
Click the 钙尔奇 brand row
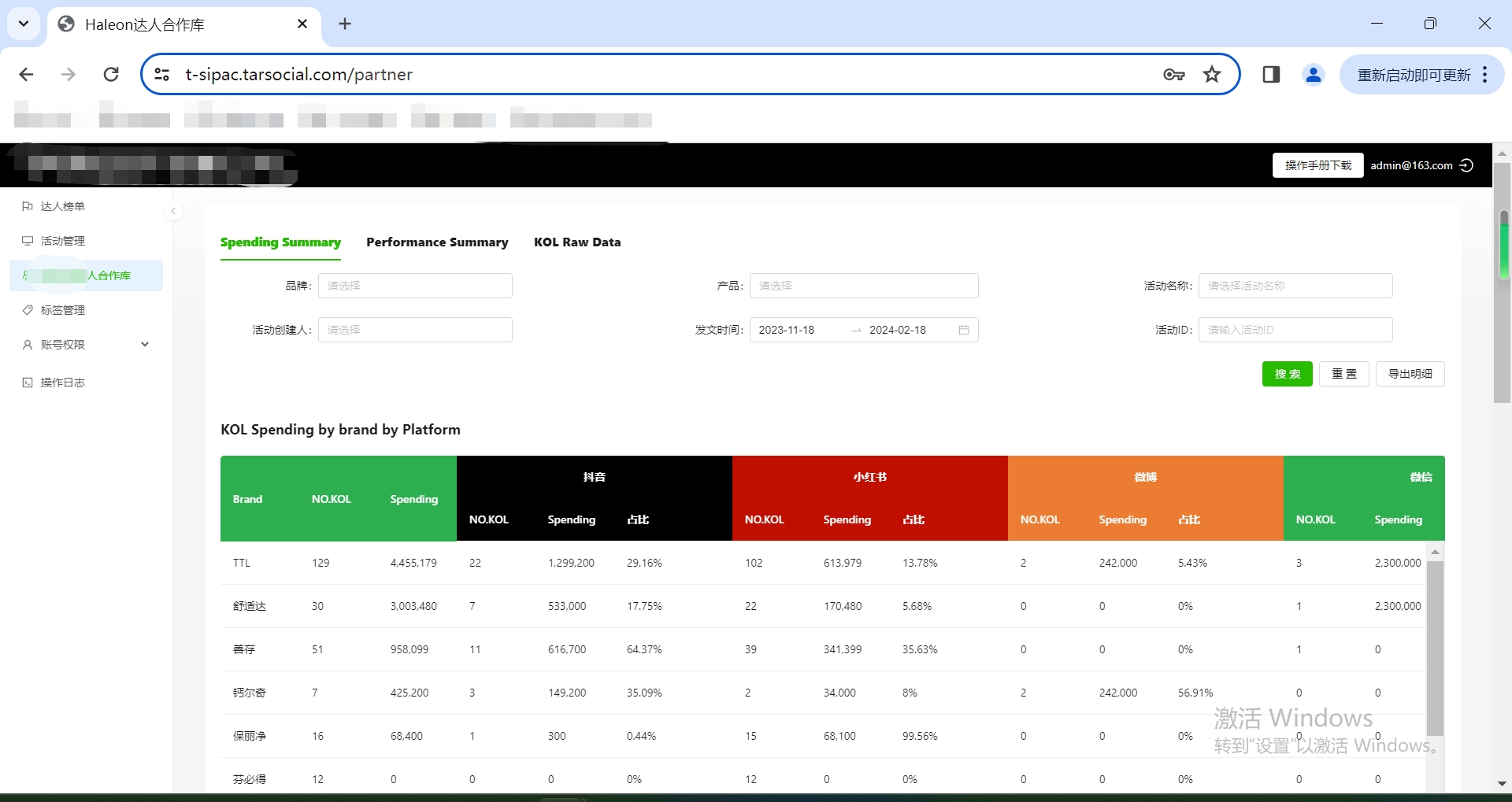point(823,693)
